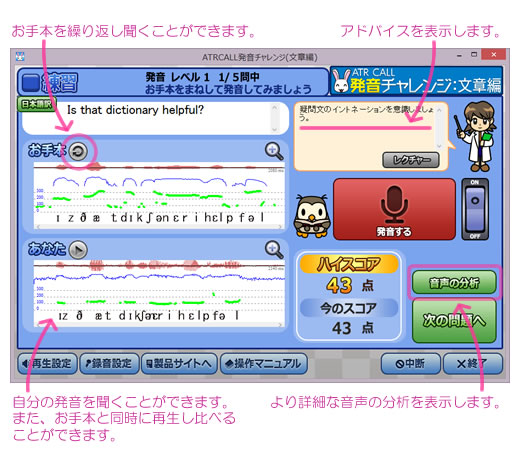Viewport: 520px width, 459px height.
Task: Show 日本語訳 Japanese translation
Action: pyautogui.click(x=37, y=104)
